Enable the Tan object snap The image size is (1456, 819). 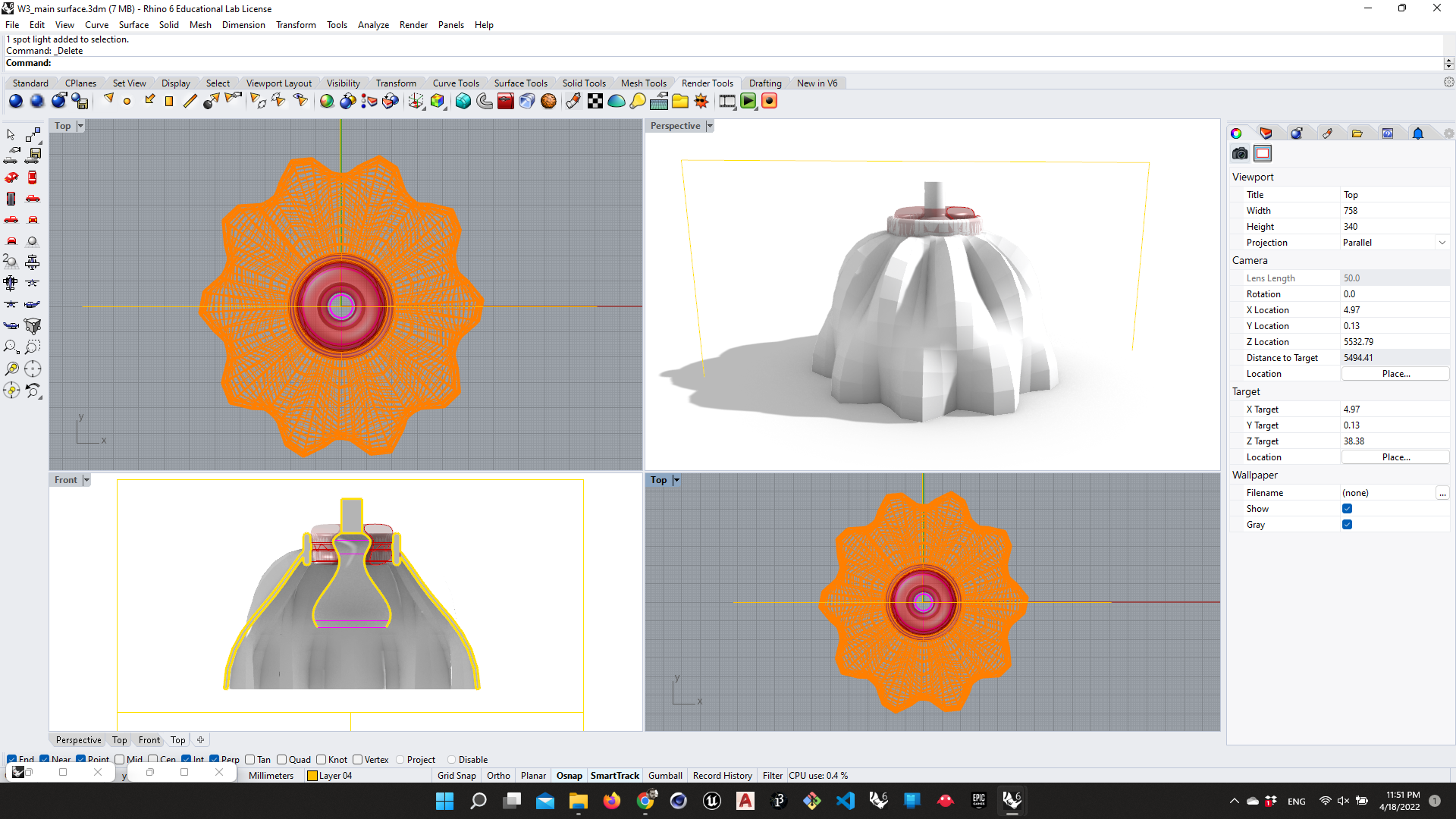[251, 759]
